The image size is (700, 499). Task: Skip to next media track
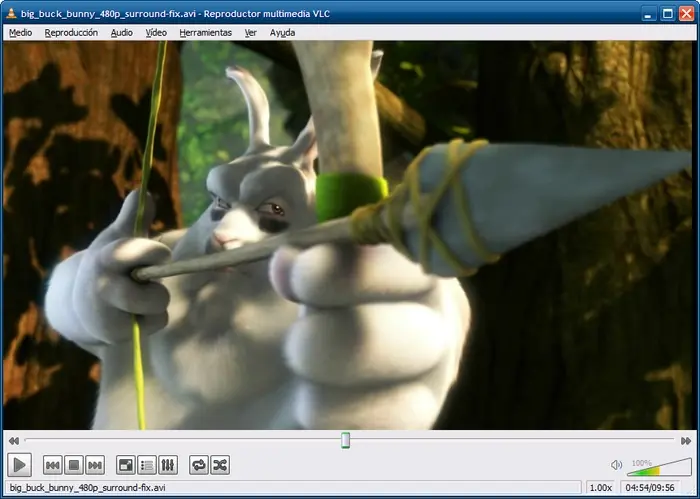coord(95,466)
